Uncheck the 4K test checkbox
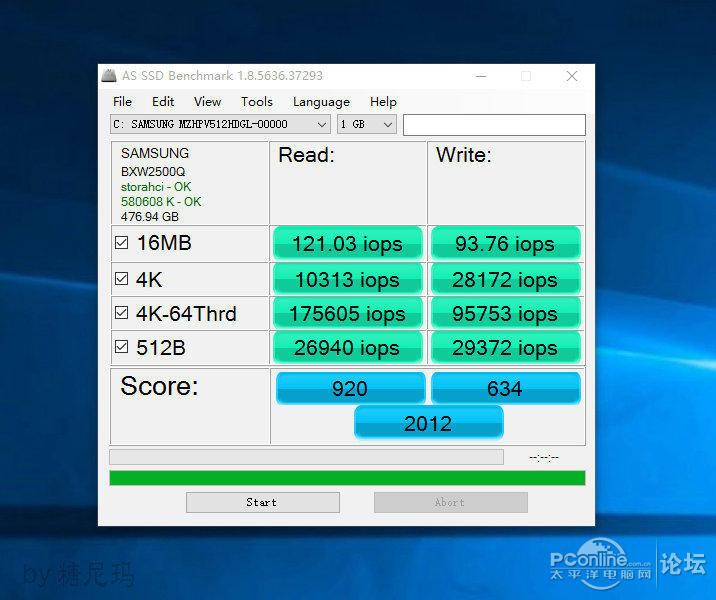 pos(121,279)
